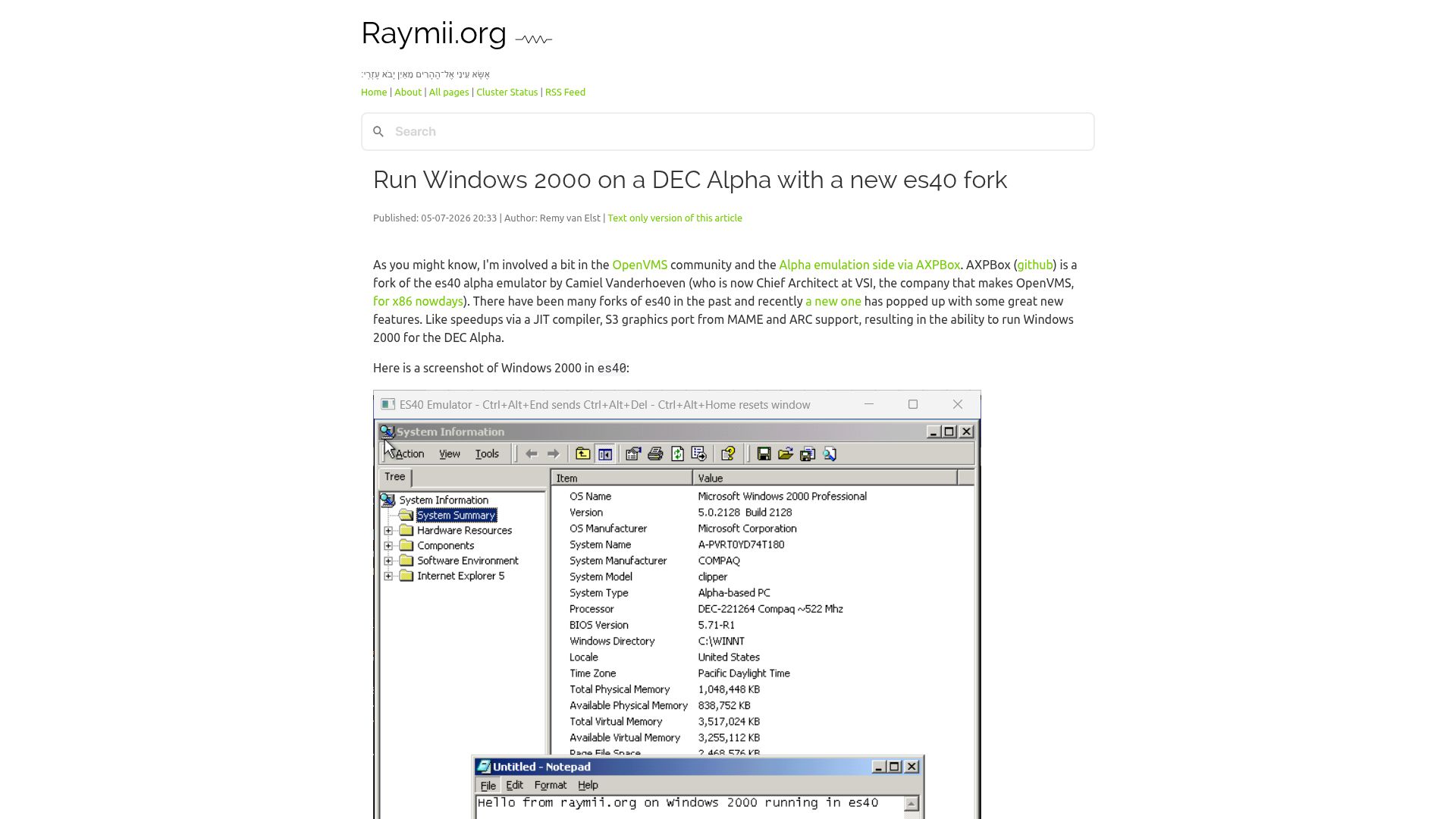Click the System Information title bar icon
This screenshot has width=1456, height=819.
tap(388, 431)
